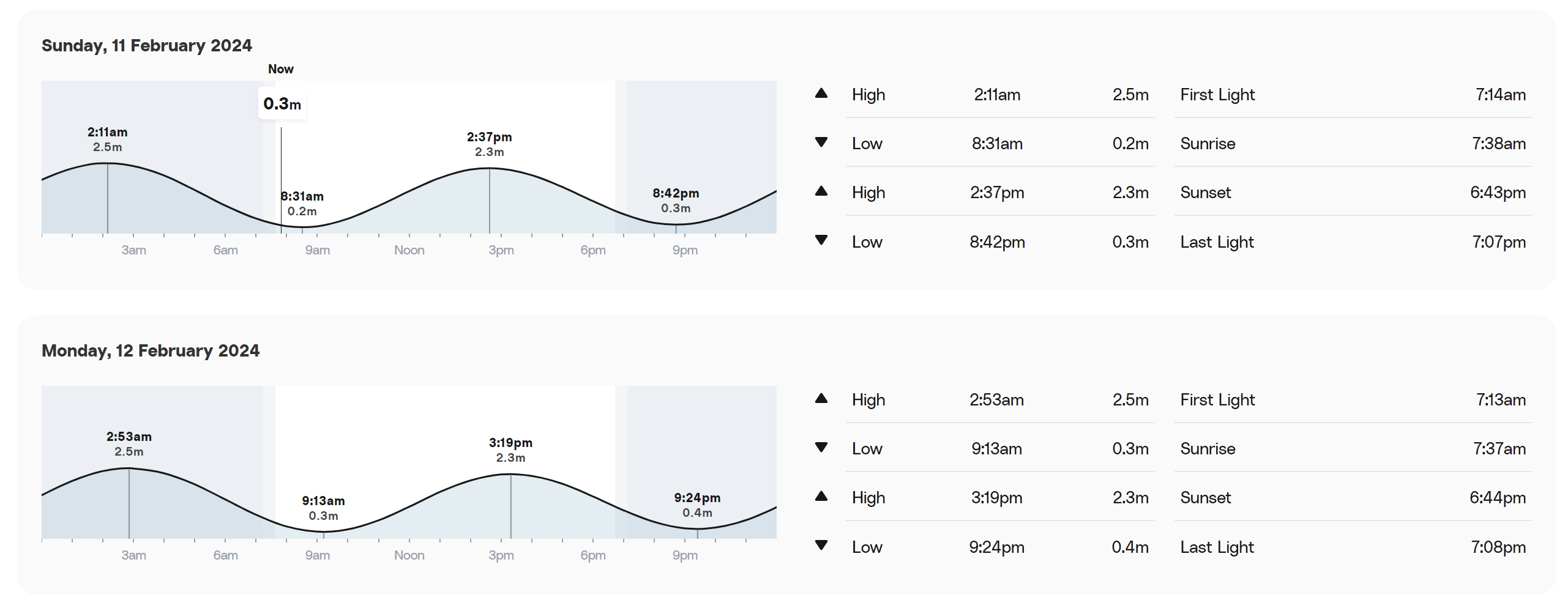Click Monday's Last Light 7:08pm row

click(x=1353, y=547)
